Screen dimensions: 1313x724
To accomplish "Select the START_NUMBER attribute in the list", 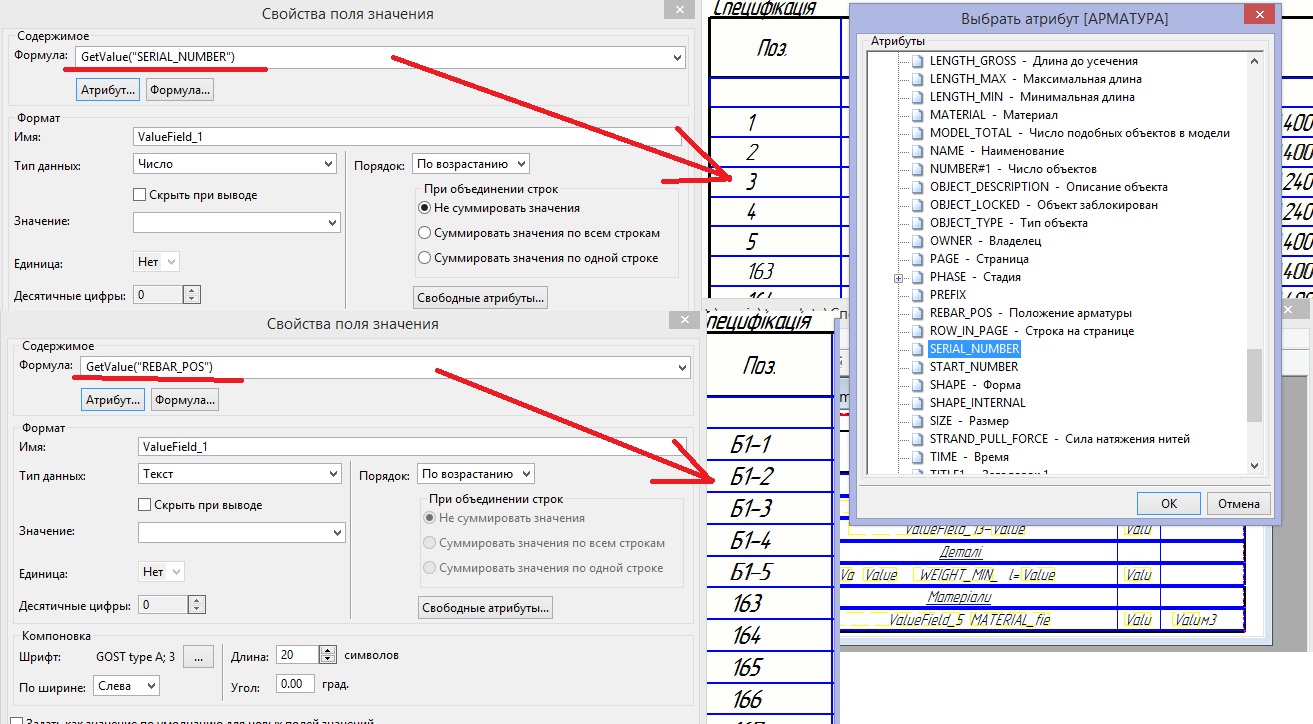I will pos(973,367).
